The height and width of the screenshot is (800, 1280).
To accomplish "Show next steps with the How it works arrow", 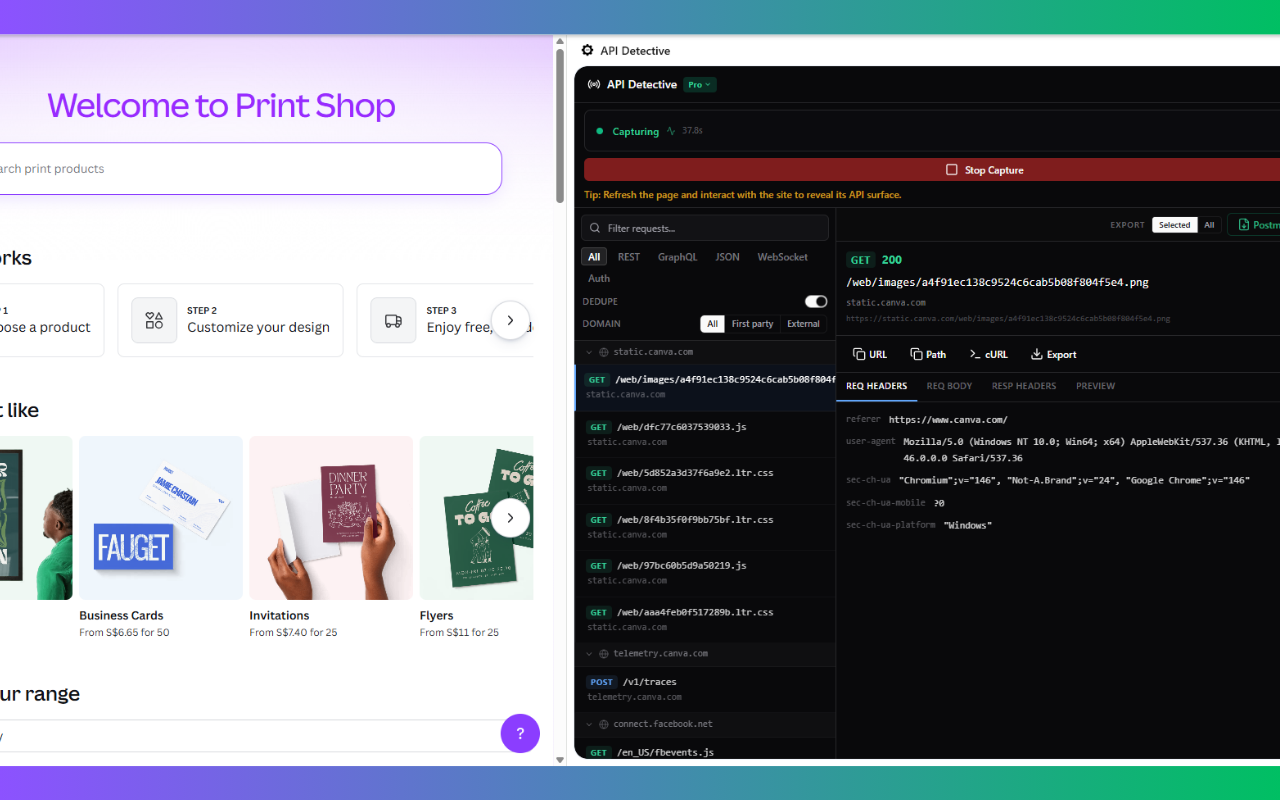I will (x=510, y=320).
